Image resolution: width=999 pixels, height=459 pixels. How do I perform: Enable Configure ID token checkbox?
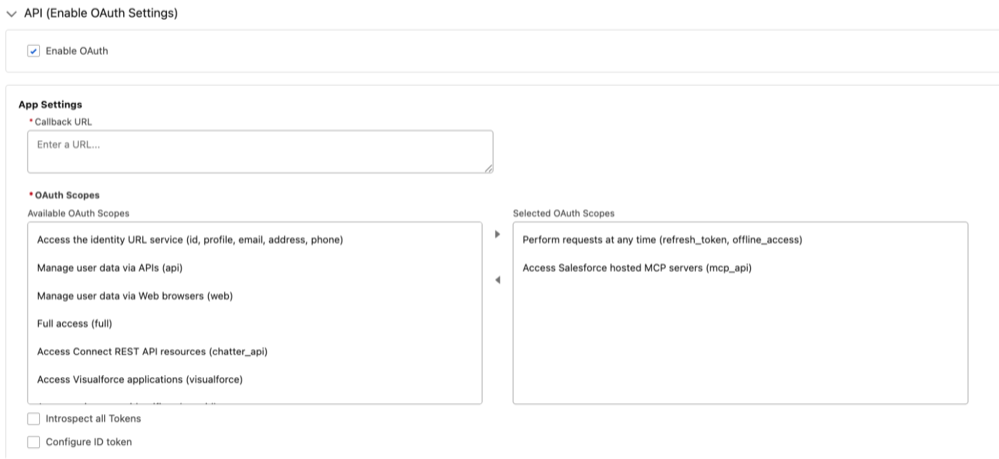(34, 442)
